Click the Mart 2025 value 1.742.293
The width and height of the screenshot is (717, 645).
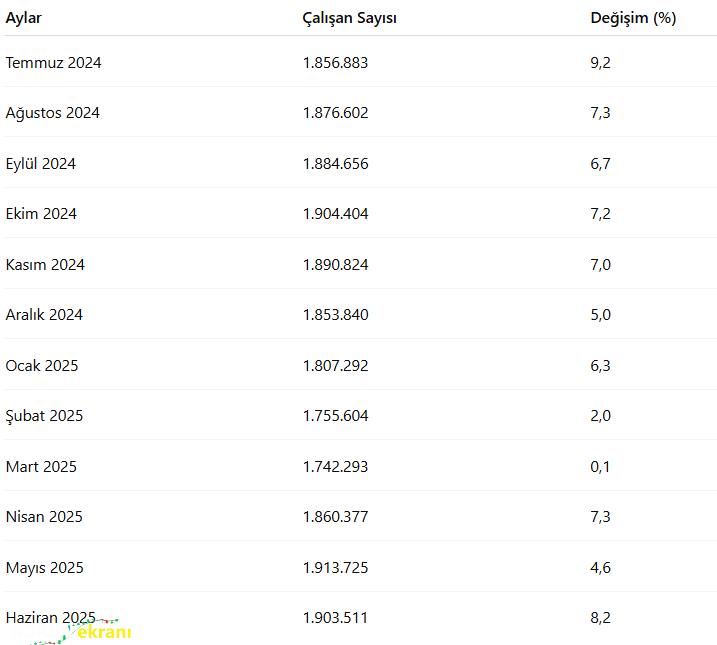point(335,467)
